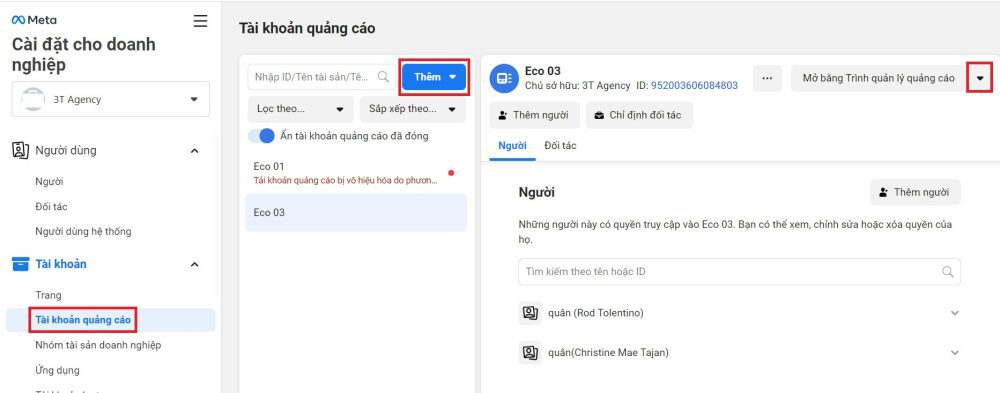Viewport: 1000px width, 393px height.
Task: Click the Tài khoản section heading
Action: (61, 264)
